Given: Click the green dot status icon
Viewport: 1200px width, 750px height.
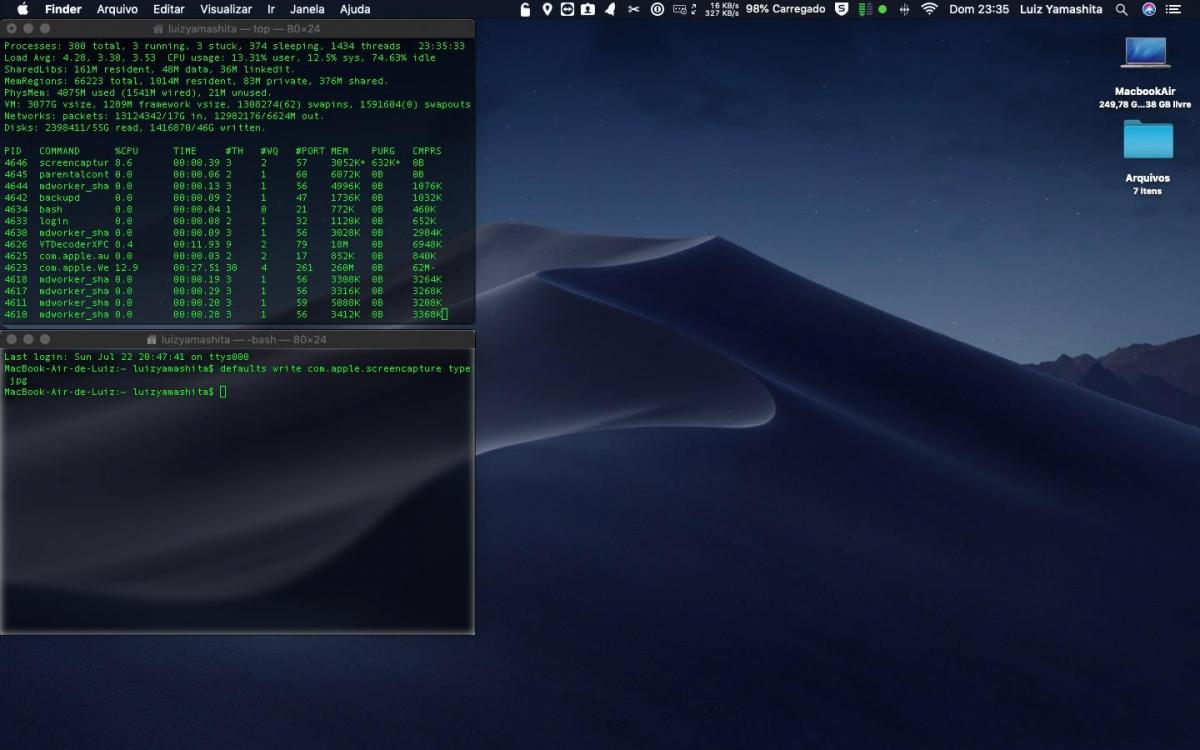Looking at the screenshot, I should coord(882,9).
